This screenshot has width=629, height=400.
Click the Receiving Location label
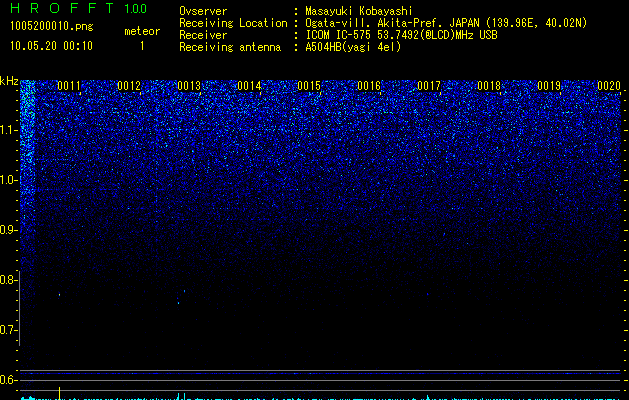233,23
